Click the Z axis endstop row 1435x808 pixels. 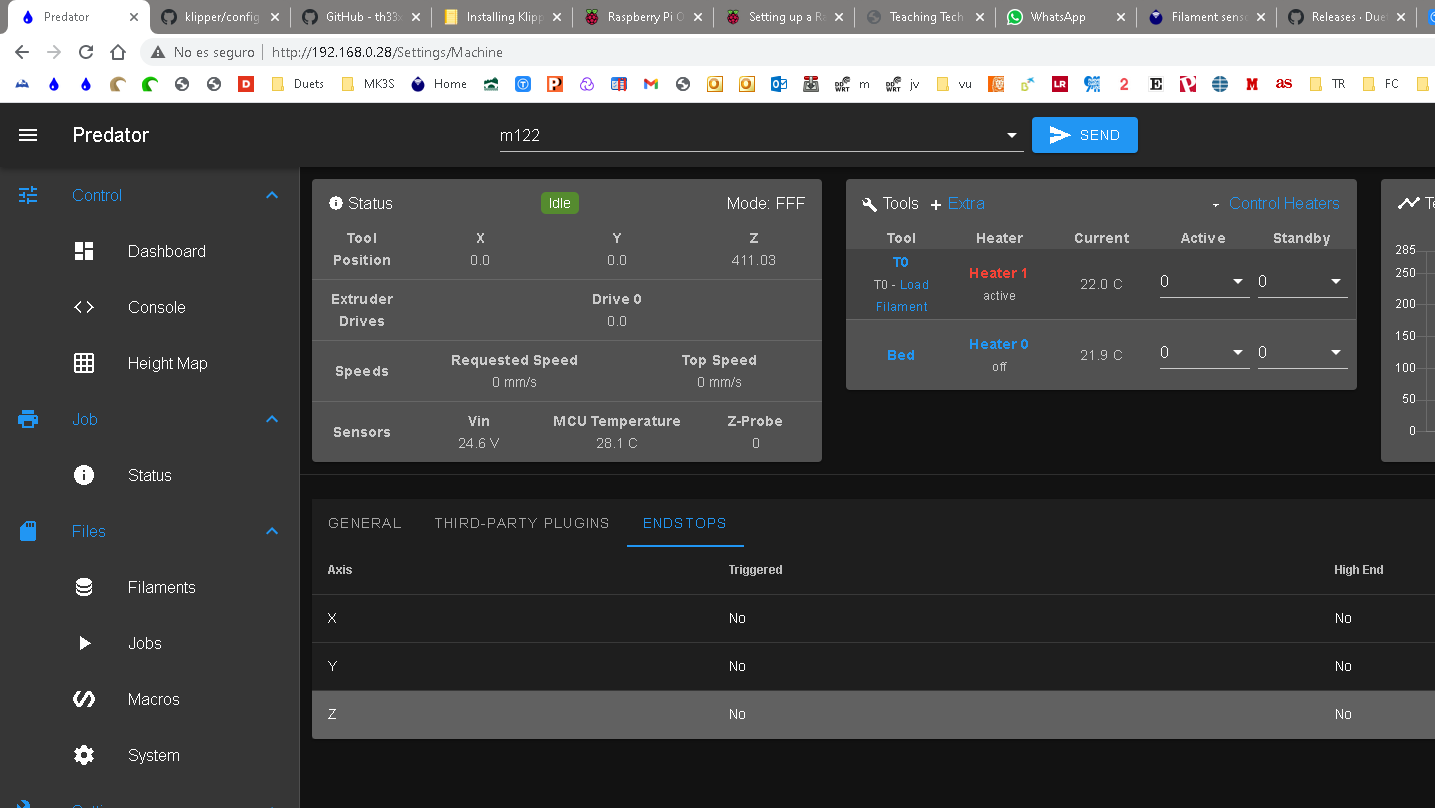coord(873,714)
